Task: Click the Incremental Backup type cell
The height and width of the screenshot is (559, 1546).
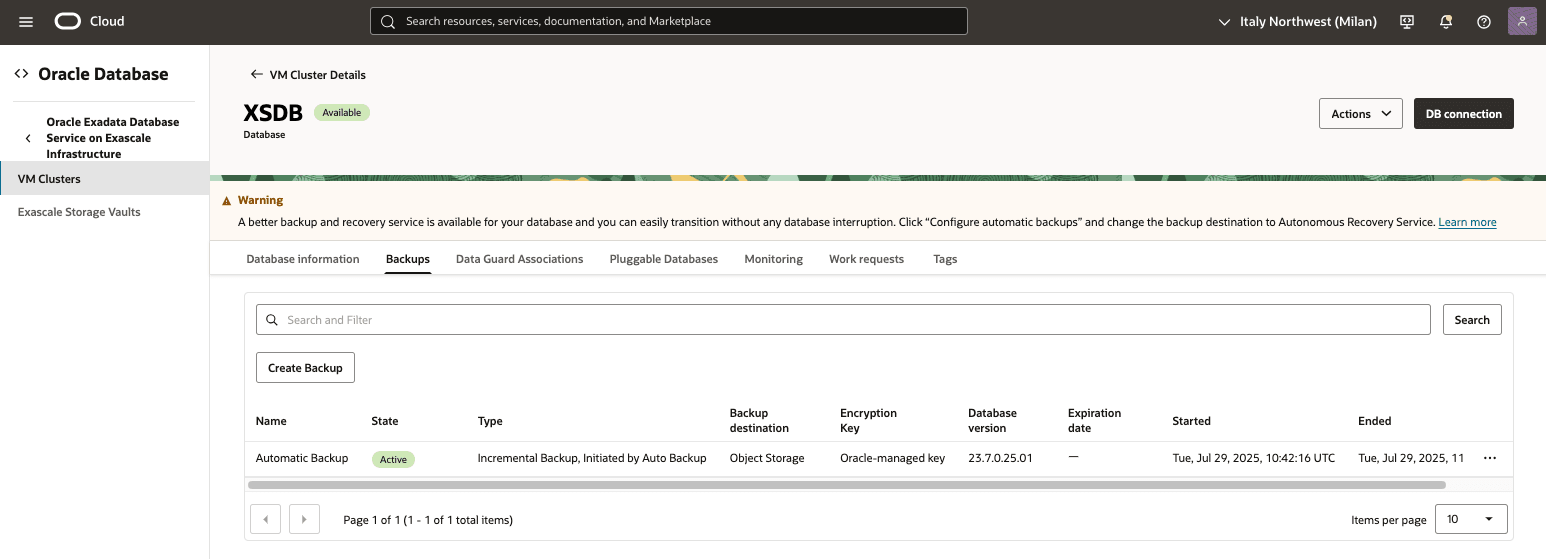Action: tap(592, 458)
